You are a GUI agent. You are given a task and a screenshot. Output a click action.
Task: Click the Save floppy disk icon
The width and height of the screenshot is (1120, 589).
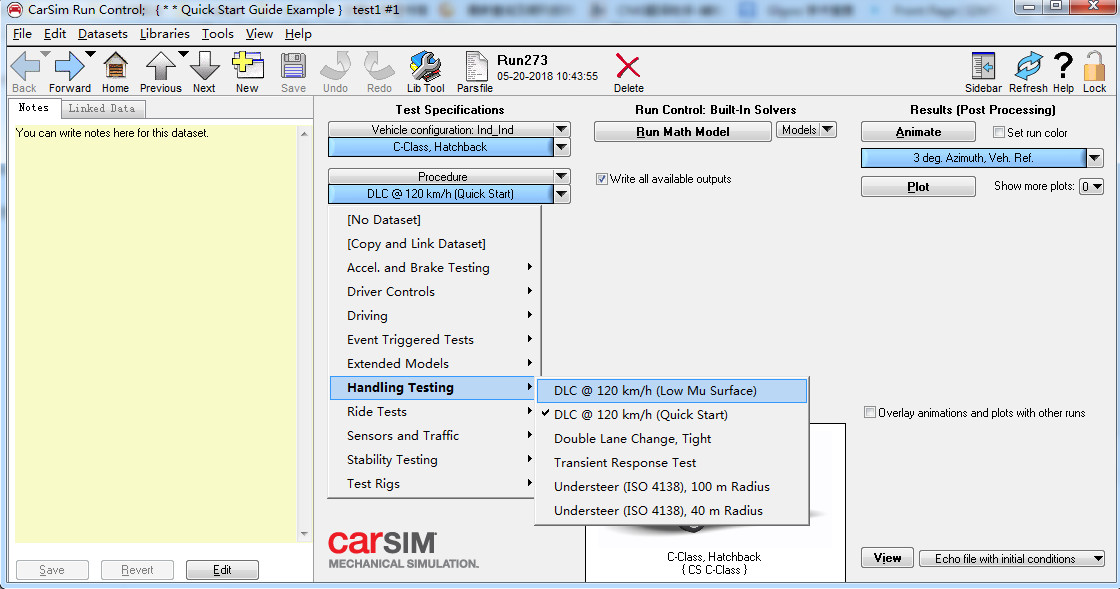click(293, 67)
